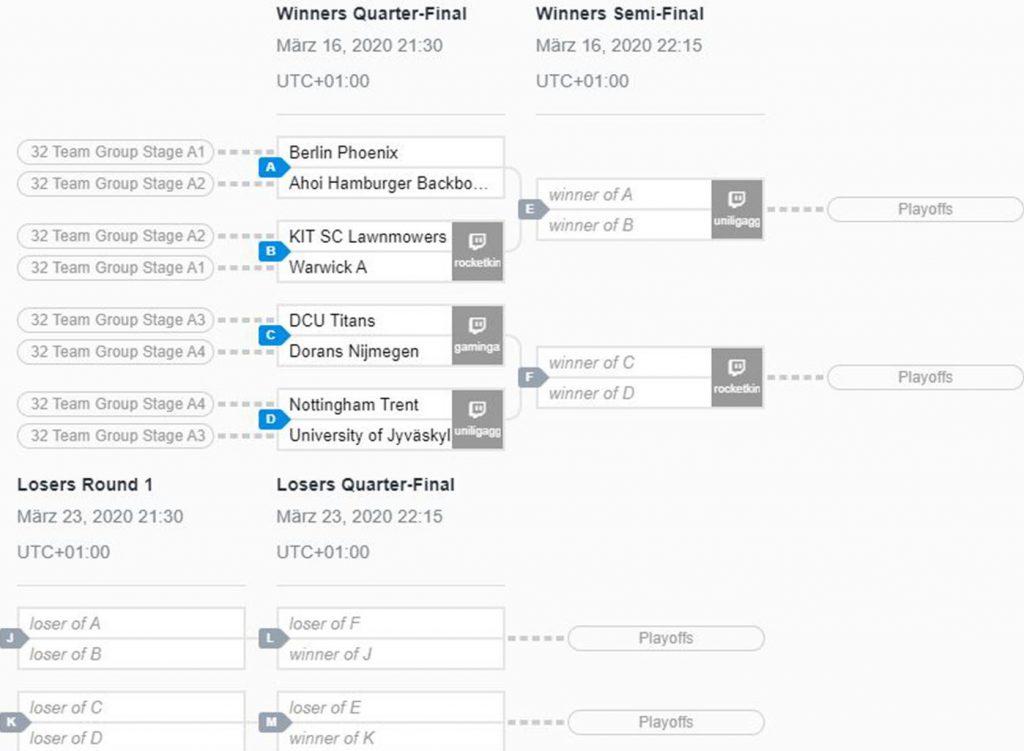This screenshot has width=1024, height=751.
Task: Click the blue match A badge
Action: (273, 167)
